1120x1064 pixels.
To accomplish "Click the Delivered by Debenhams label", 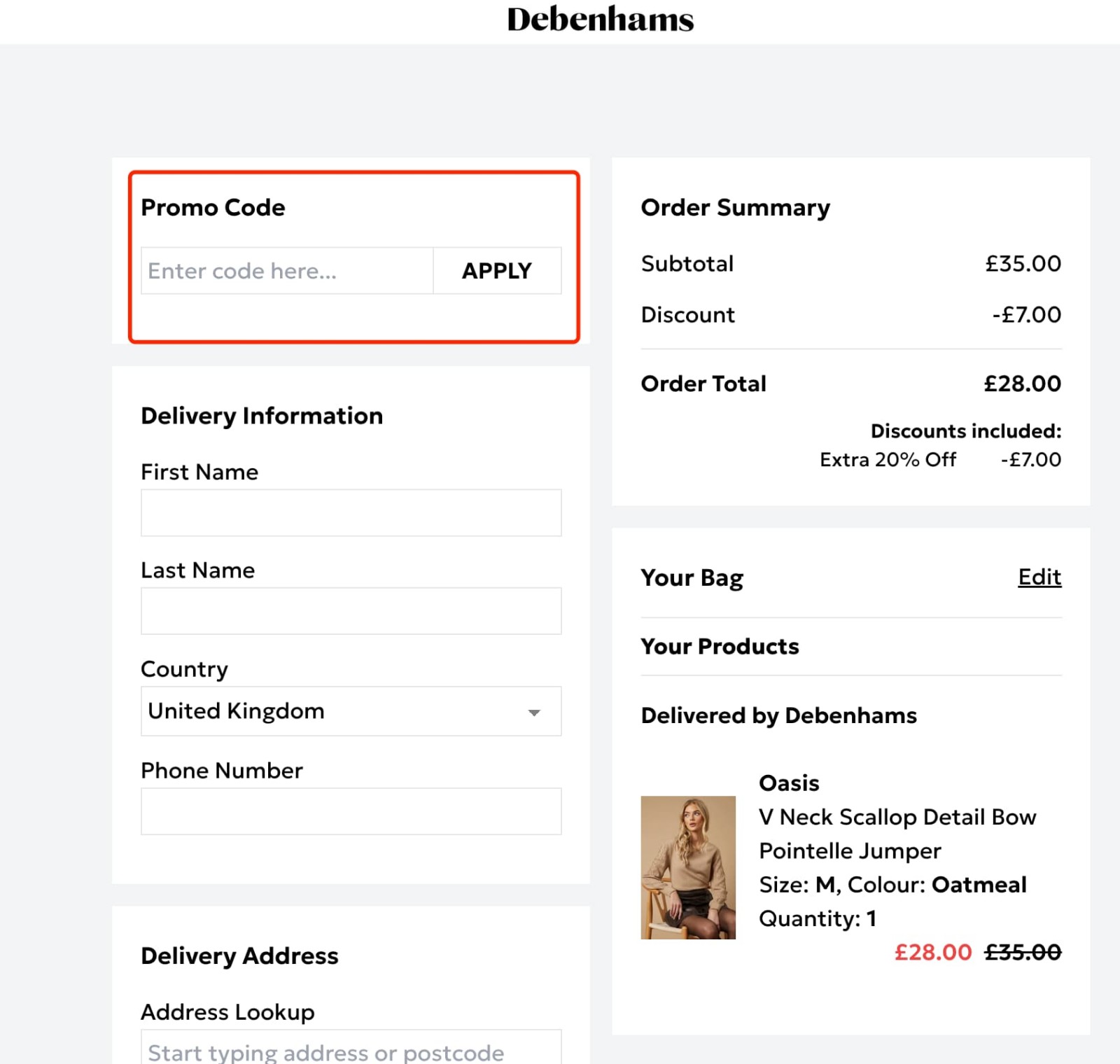I will tap(778, 715).
